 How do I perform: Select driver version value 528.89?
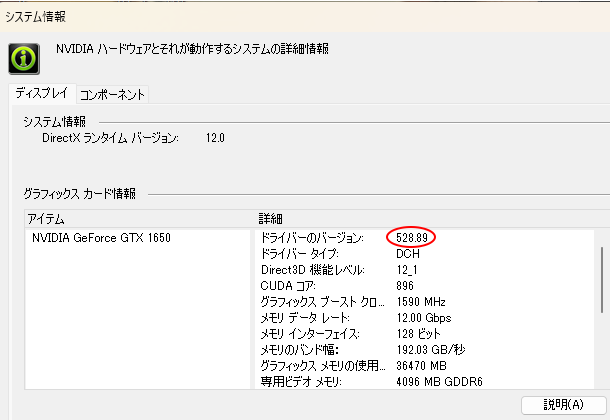pyautogui.click(x=412, y=238)
